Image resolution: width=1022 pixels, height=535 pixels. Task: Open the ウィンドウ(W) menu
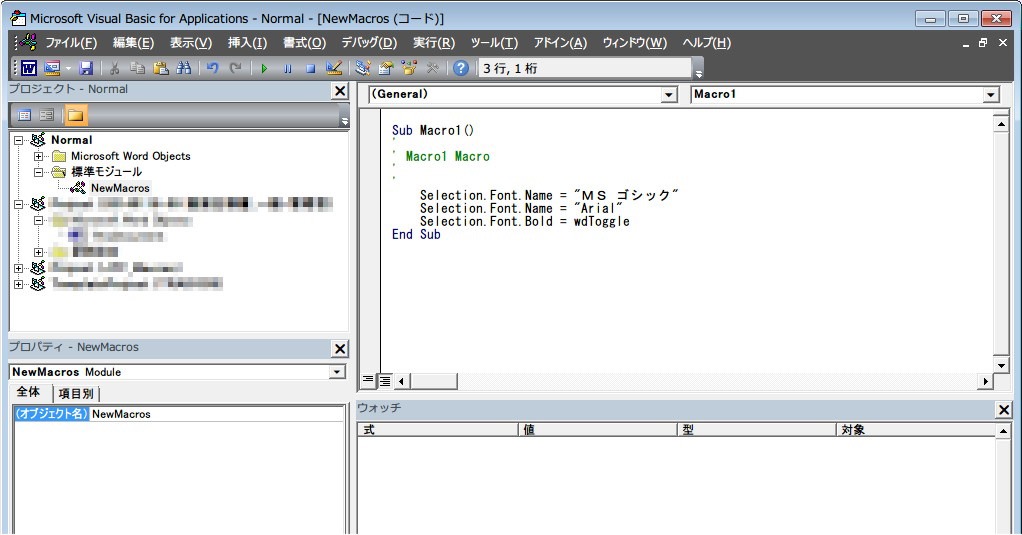tap(635, 43)
